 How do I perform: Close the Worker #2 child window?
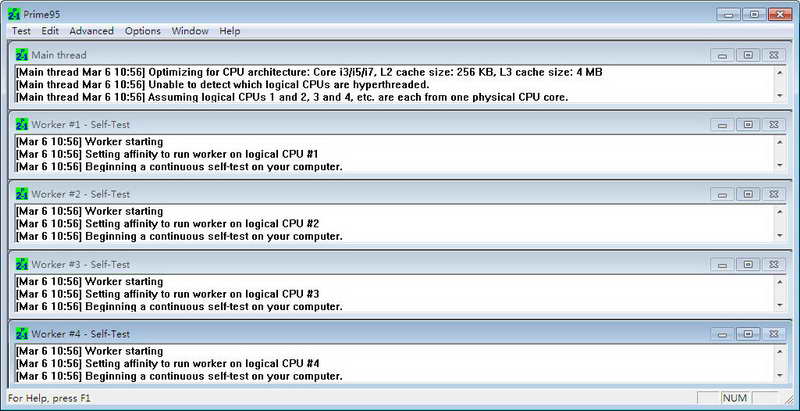coord(774,194)
